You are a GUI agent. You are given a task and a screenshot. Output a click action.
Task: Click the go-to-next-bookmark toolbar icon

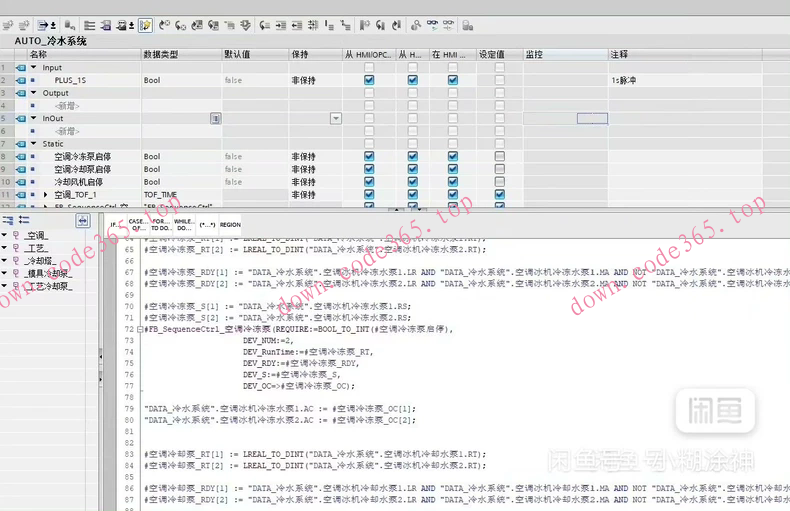click(380, 25)
